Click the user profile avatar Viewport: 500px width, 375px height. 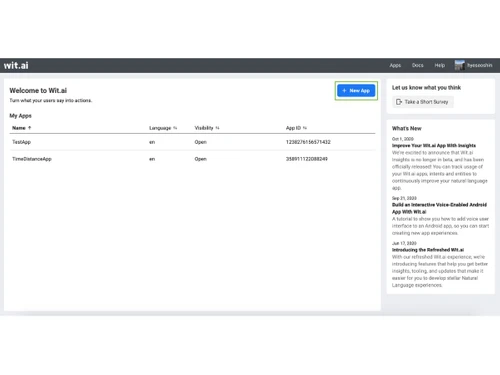tap(459, 65)
